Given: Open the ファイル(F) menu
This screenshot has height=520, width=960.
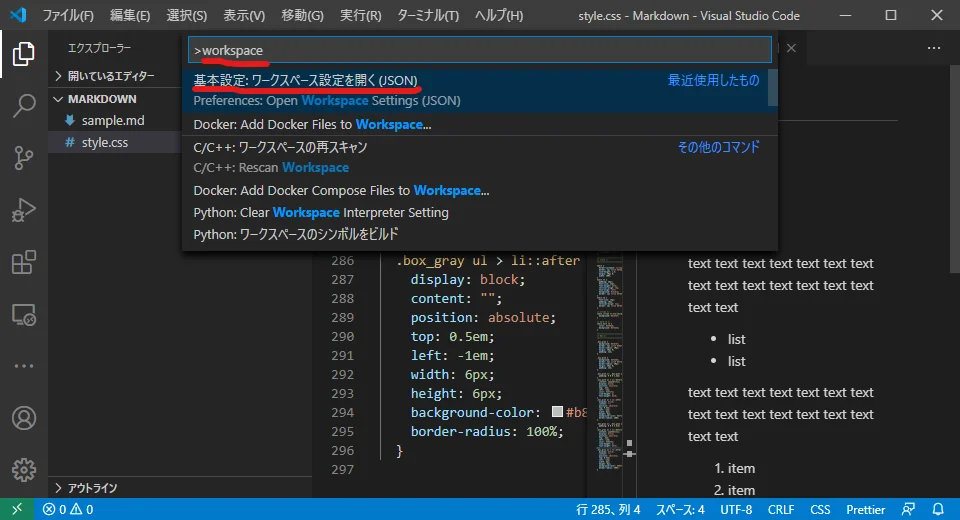Looking at the screenshot, I should tap(68, 15).
